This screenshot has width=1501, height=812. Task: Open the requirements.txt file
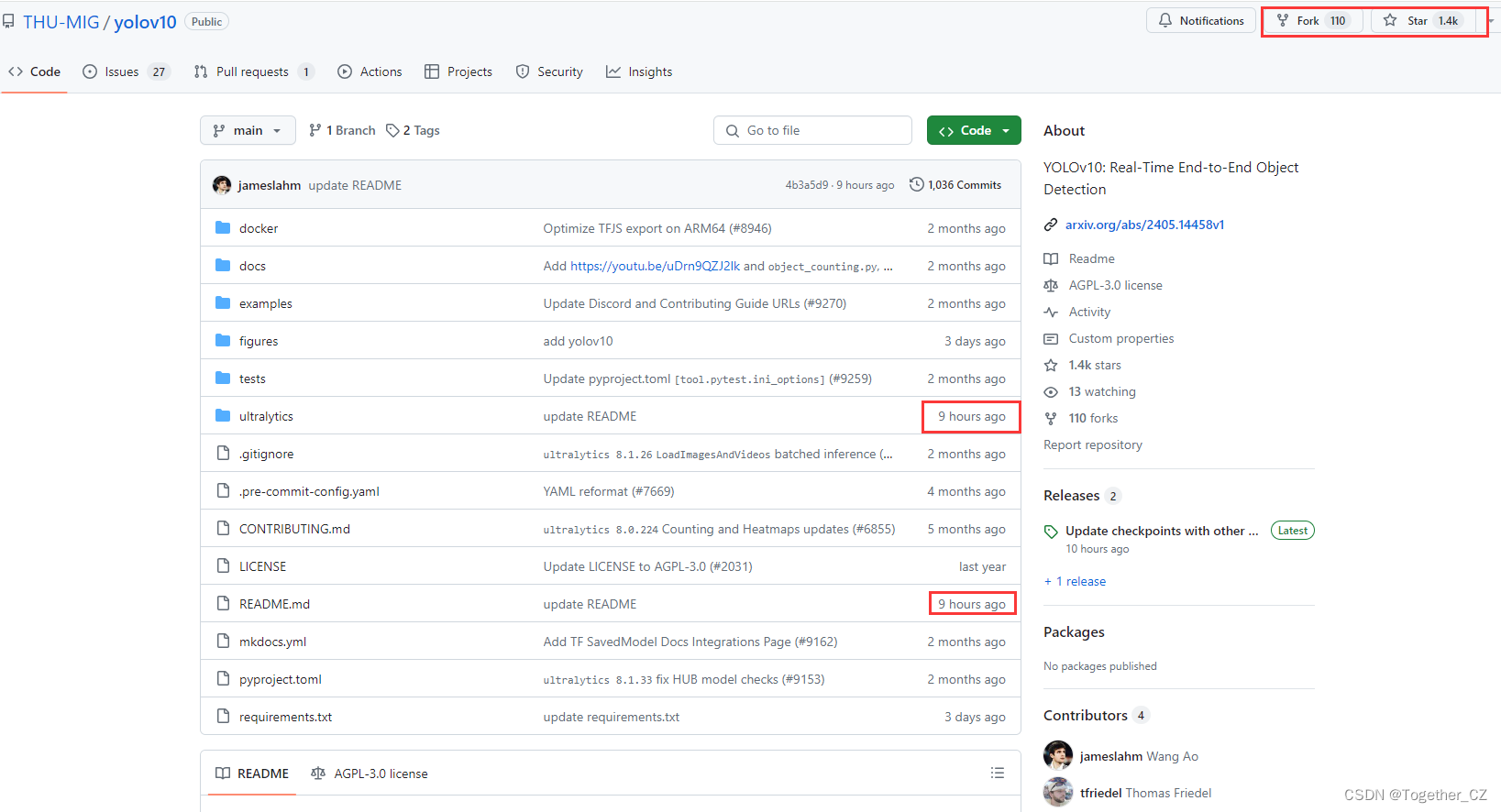click(x=285, y=717)
